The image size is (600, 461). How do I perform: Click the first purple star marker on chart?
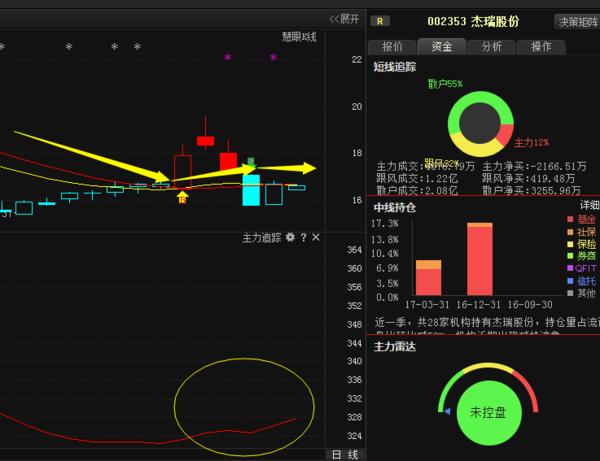click(x=228, y=58)
